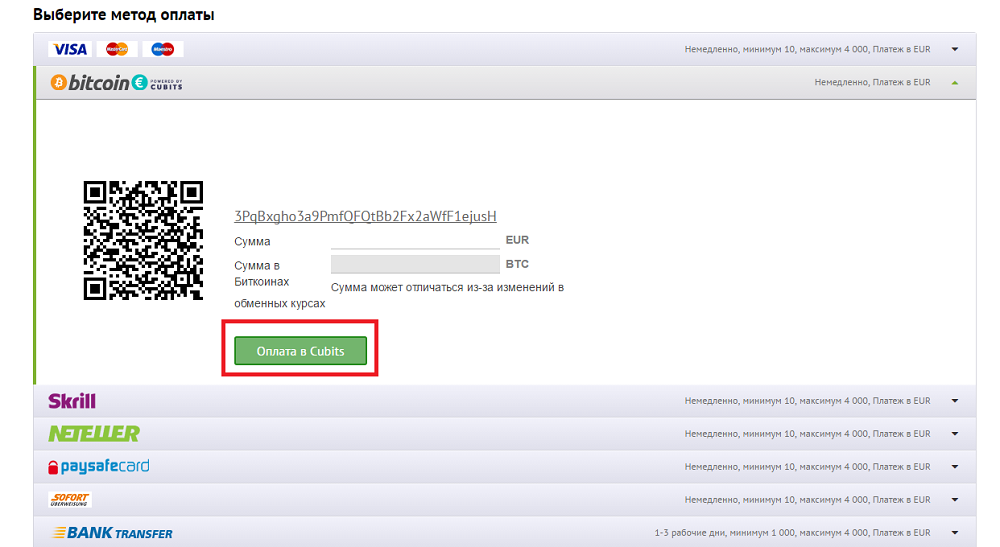Choose the BANK TRANSFER logo
Screen dimensions: 1000x547
[112, 533]
